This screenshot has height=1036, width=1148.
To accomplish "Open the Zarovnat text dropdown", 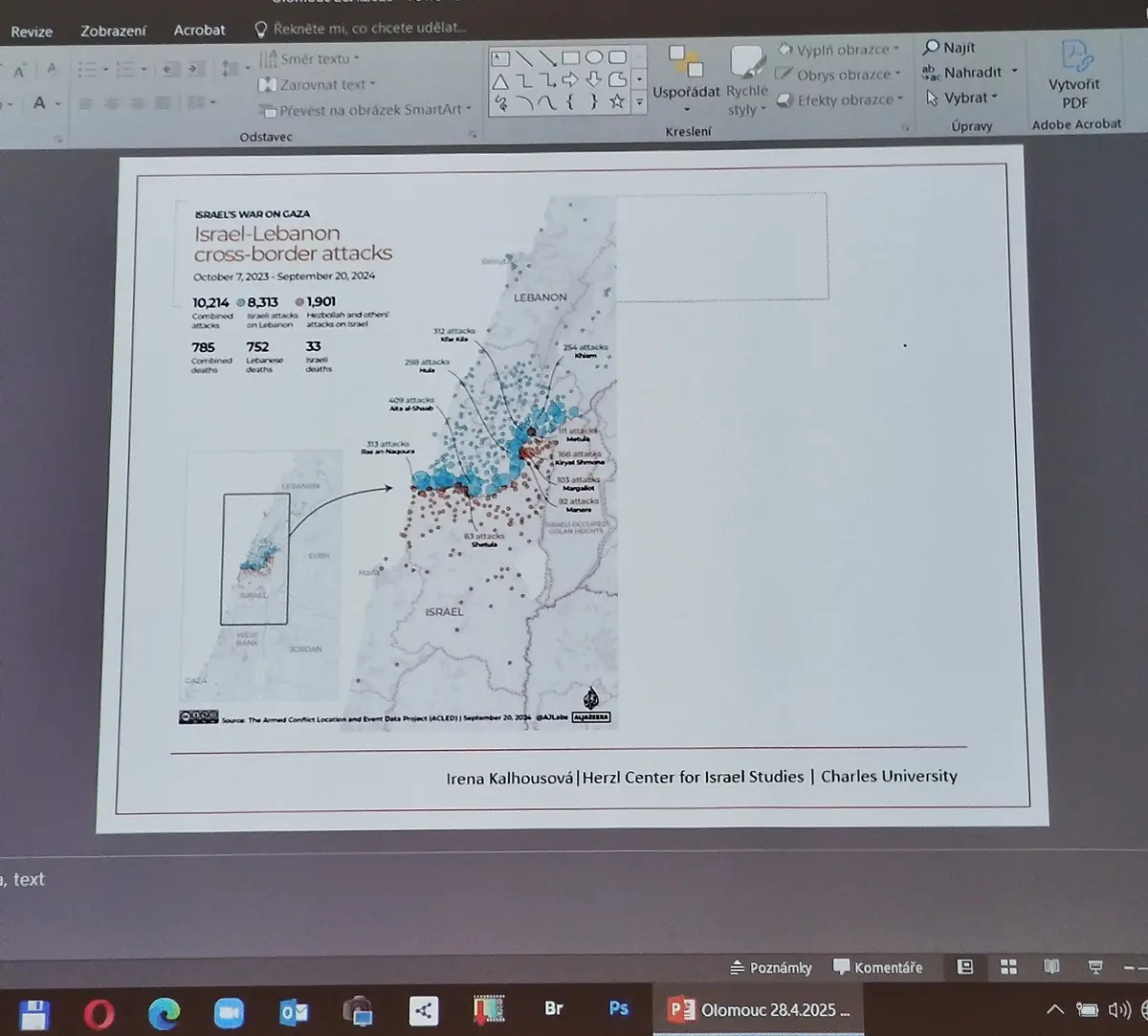I will pyautogui.click(x=317, y=84).
